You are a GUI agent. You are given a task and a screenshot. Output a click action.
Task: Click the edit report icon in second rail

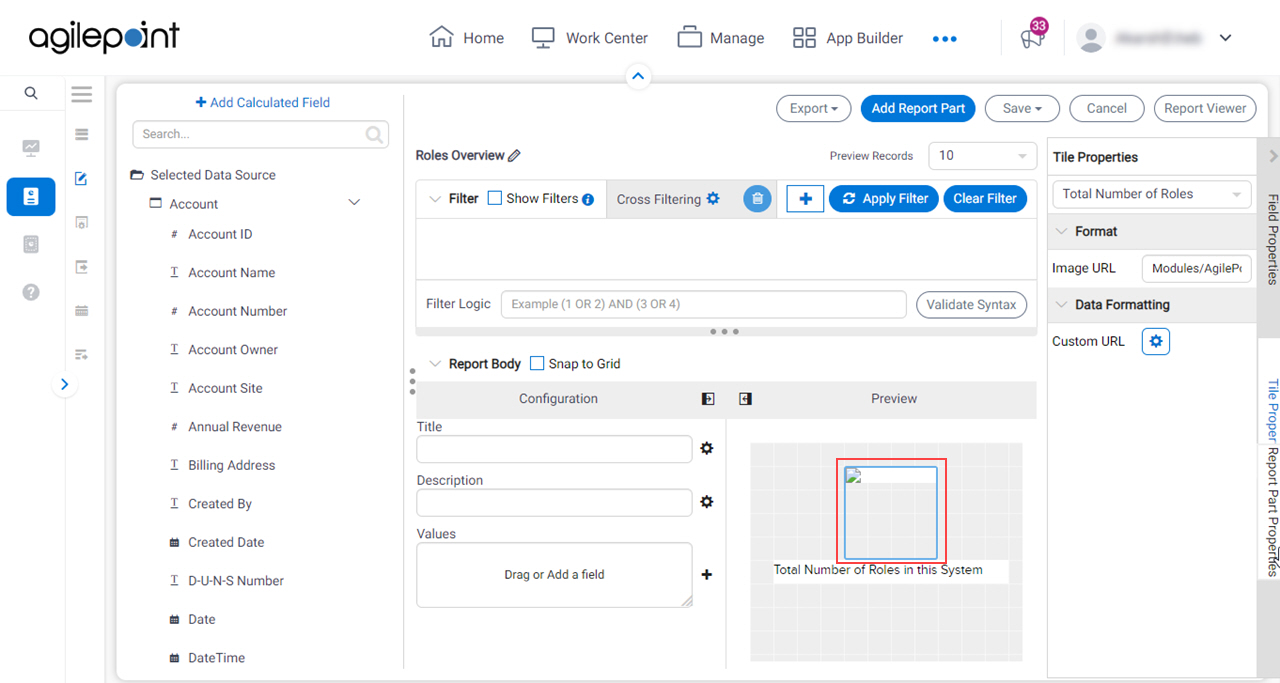[x=82, y=179]
